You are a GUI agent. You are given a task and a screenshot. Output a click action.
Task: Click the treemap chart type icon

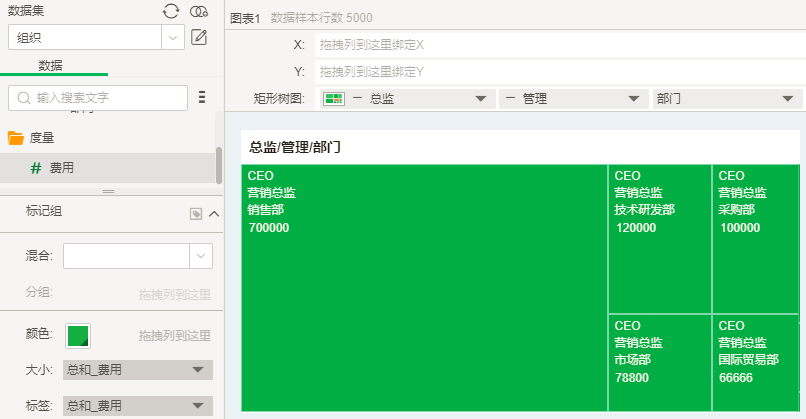point(334,99)
